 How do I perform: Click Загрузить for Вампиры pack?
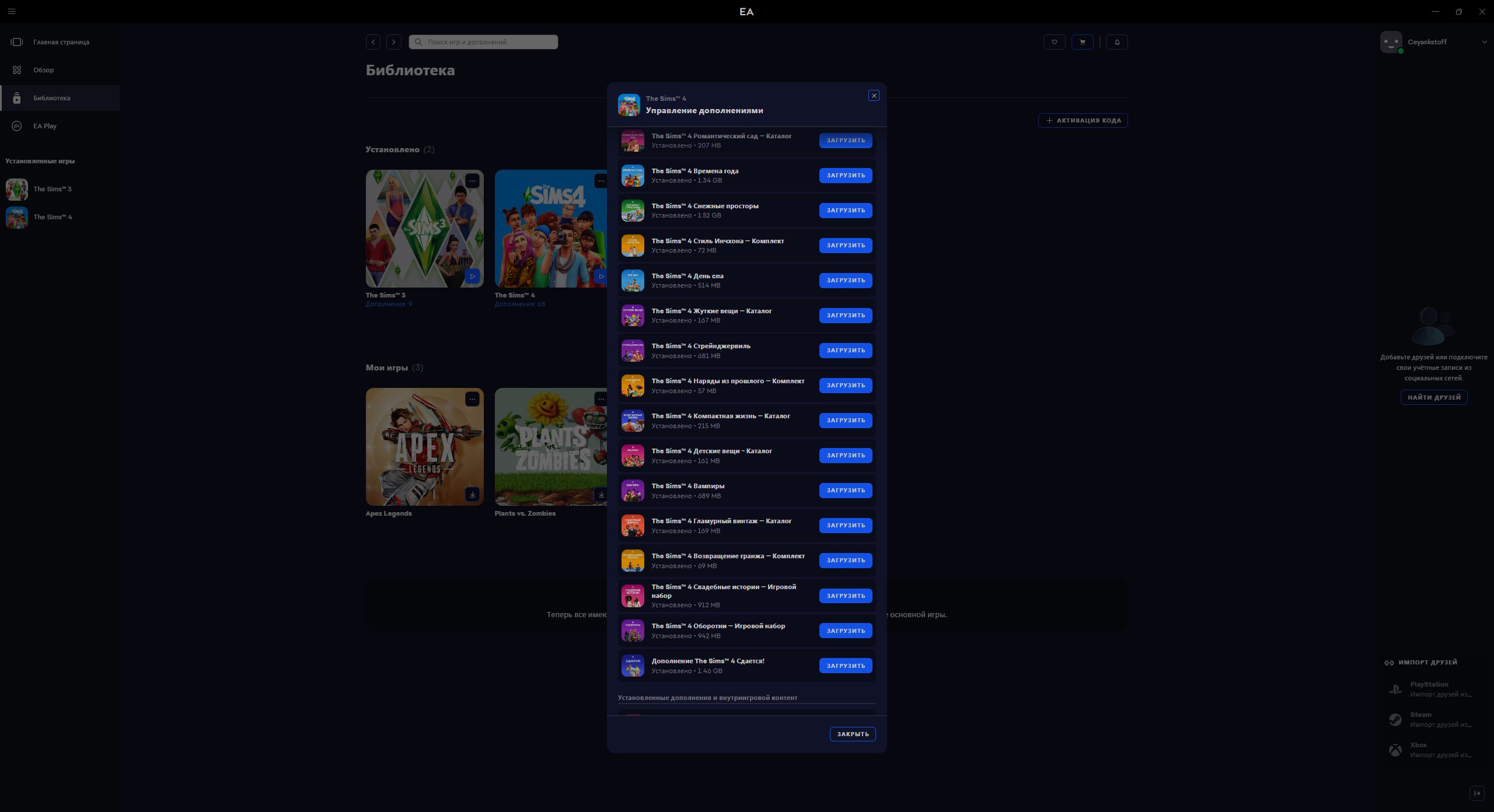(x=845, y=491)
